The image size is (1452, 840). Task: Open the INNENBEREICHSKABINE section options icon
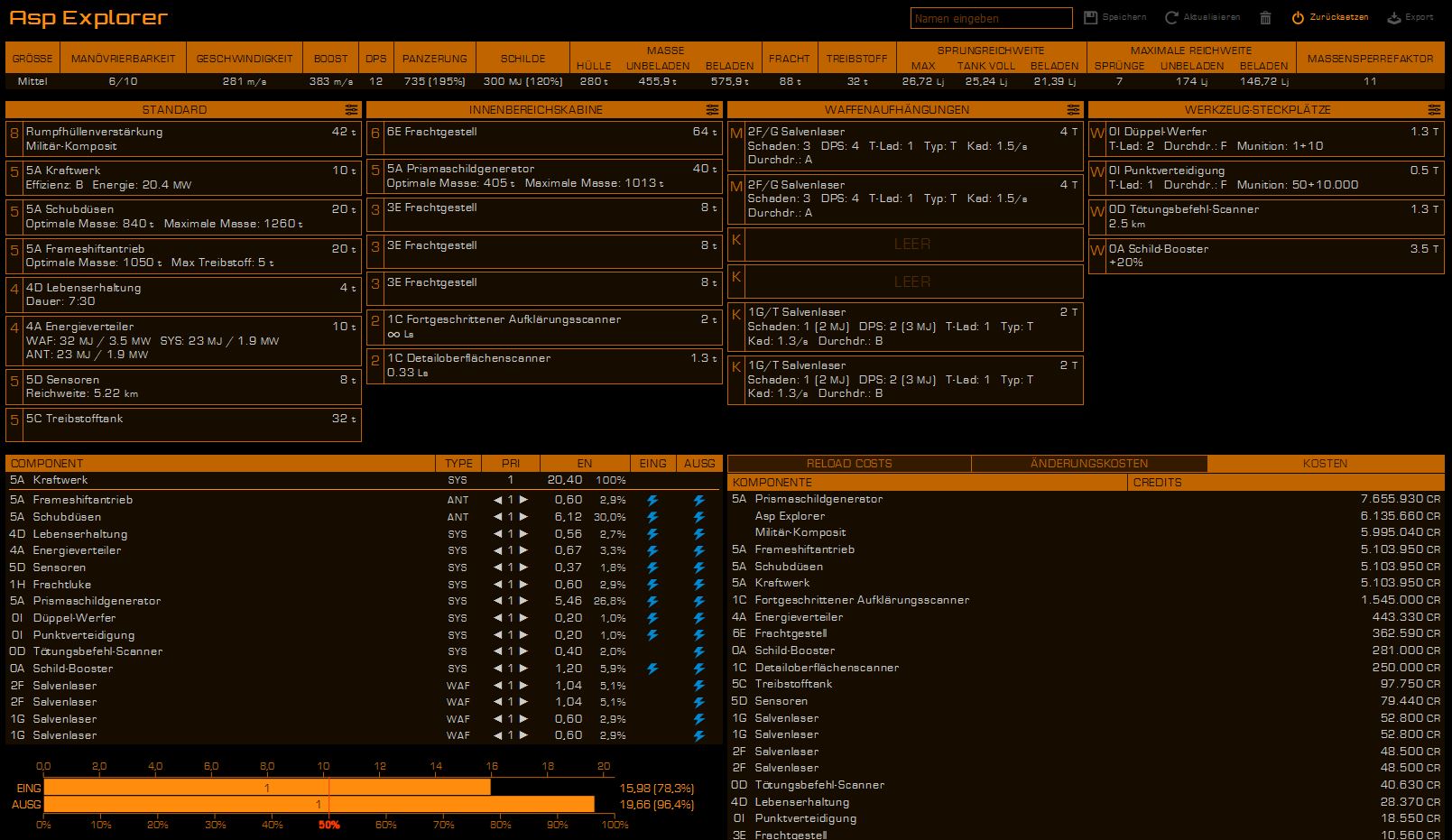712,109
